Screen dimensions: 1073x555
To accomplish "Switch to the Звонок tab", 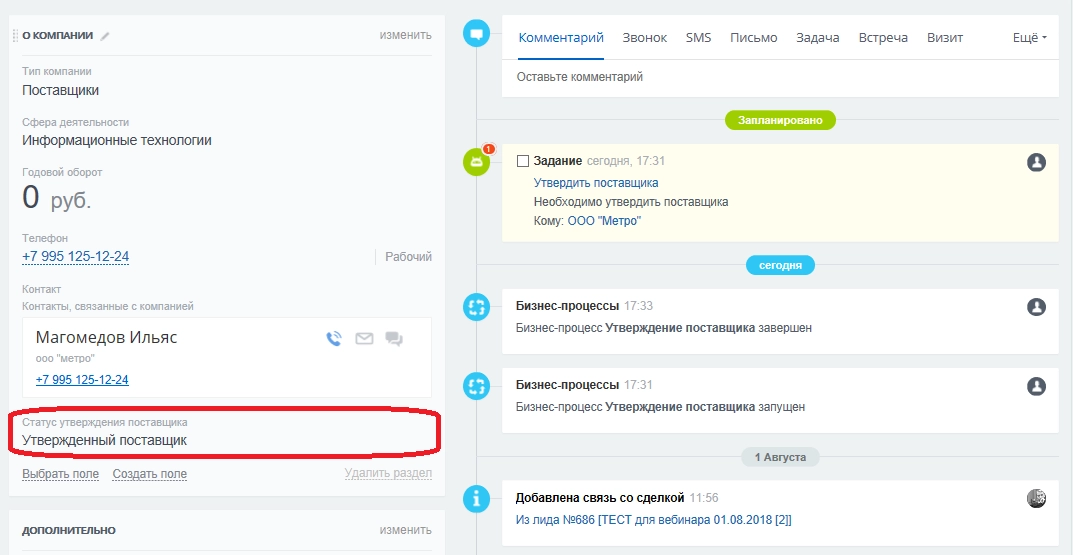I will coord(645,38).
